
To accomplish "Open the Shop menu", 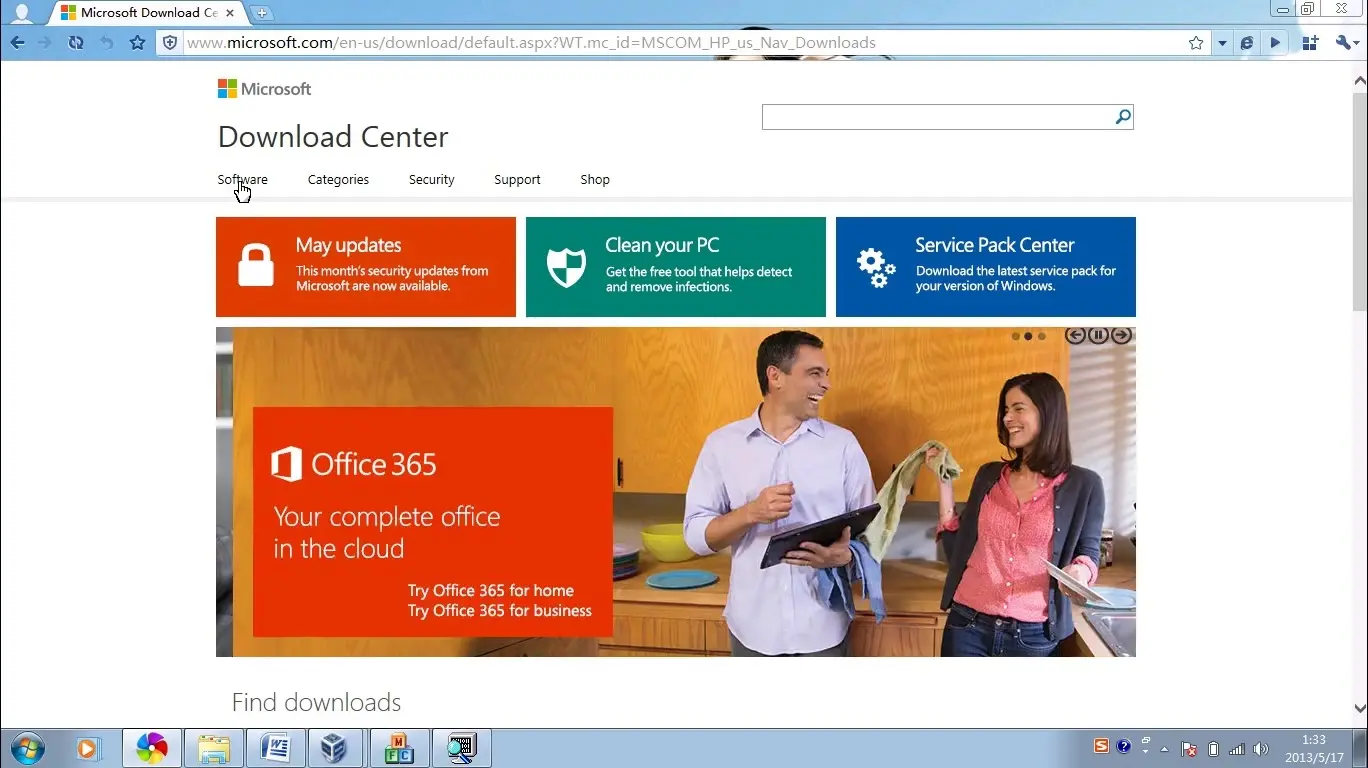I will (x=595, y=180).
